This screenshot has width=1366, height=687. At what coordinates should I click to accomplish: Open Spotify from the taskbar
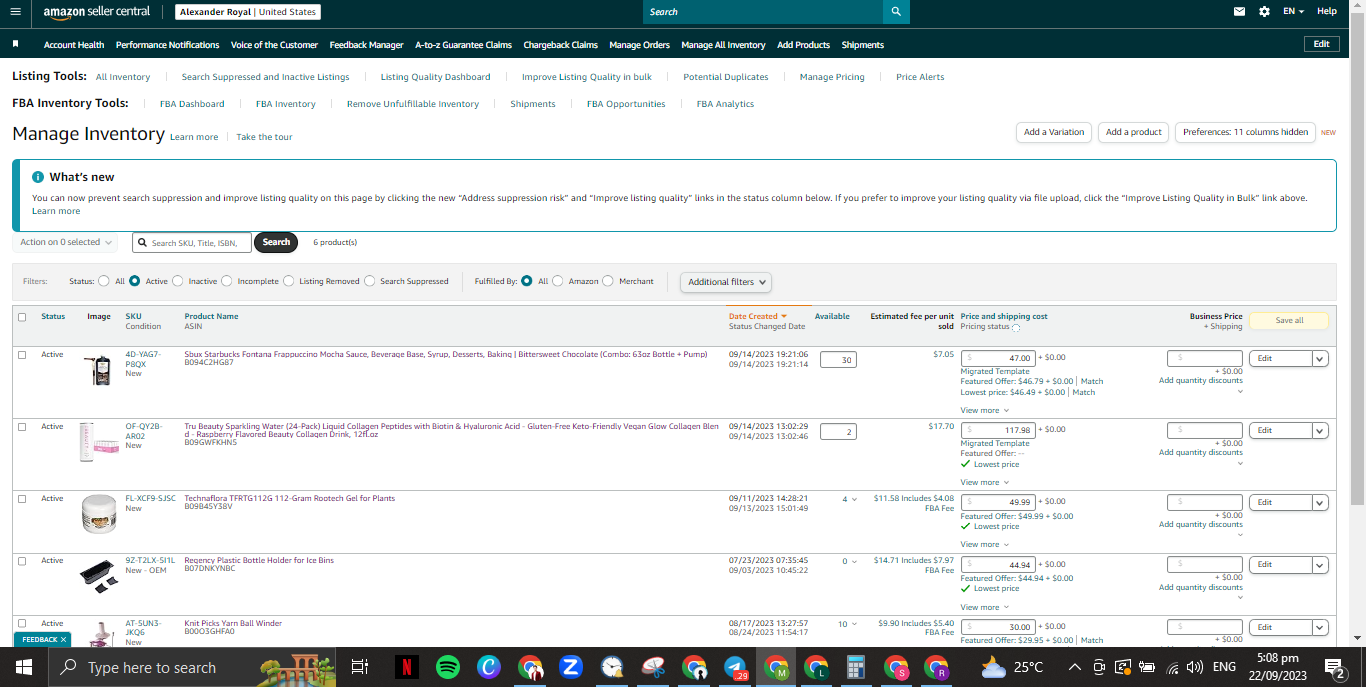[x=448, y=667]
